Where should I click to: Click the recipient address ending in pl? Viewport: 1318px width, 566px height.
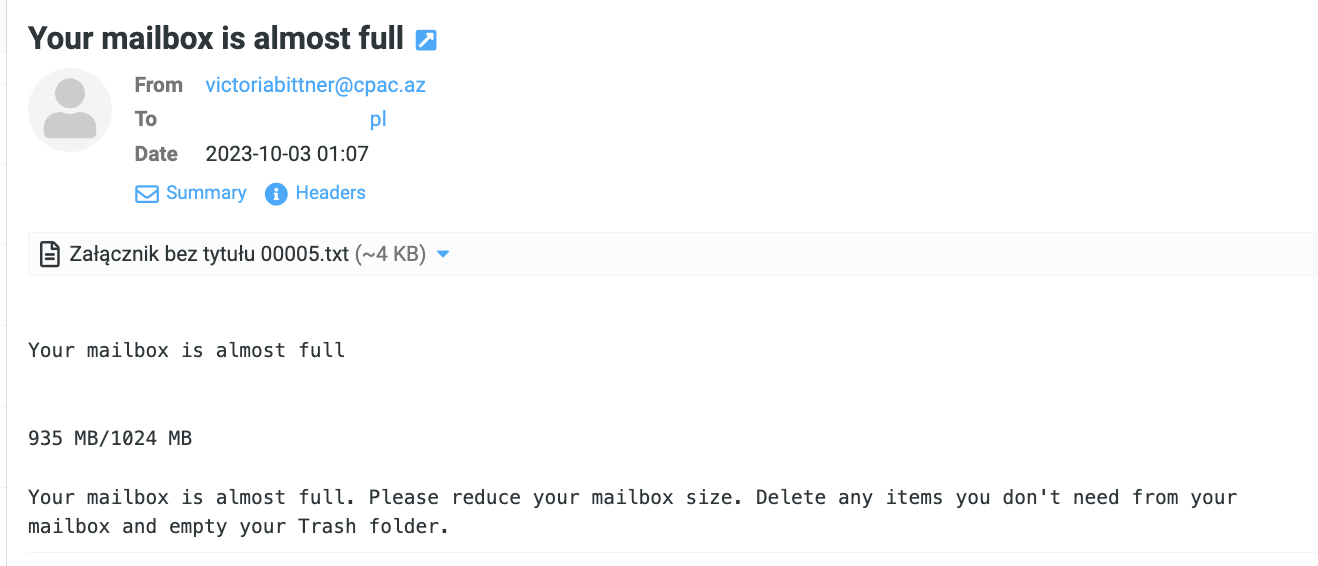click(x=378, y=120)
